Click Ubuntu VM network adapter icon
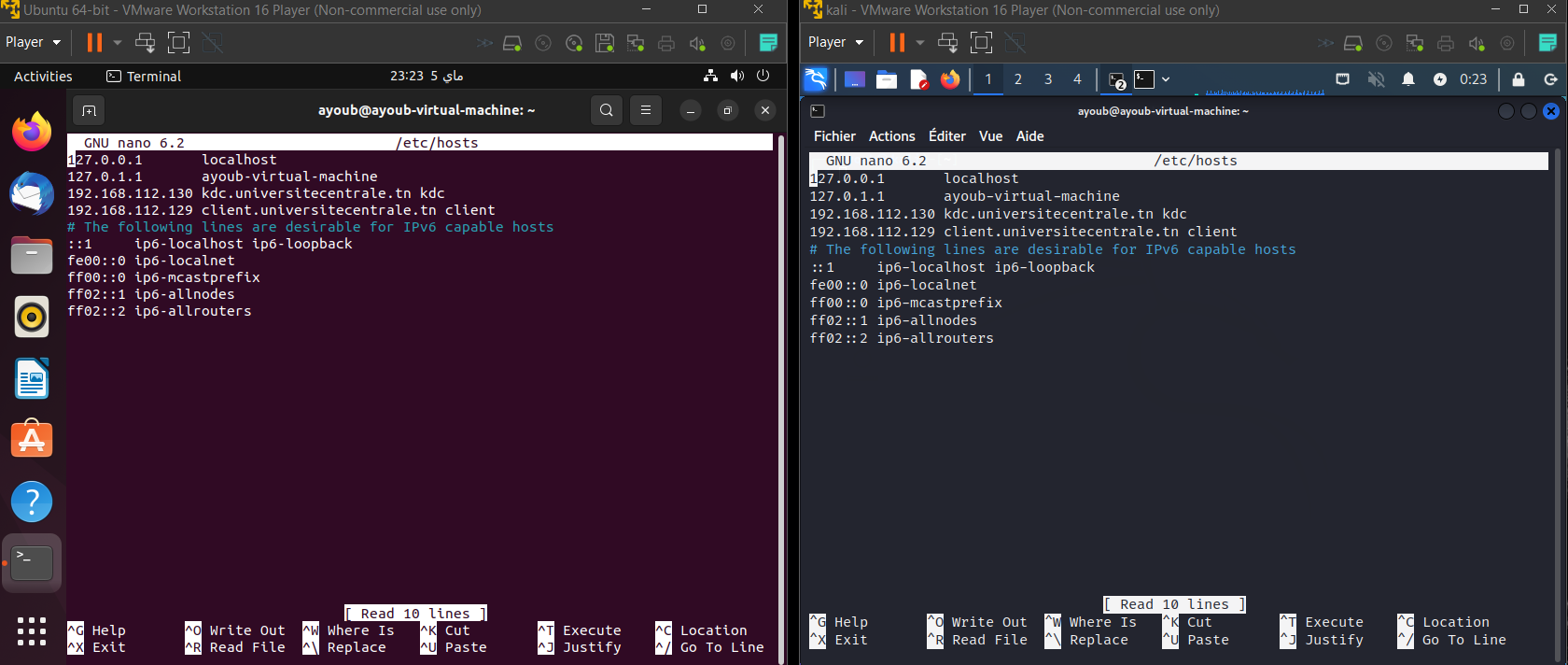Screen dimensions: 1568x665 pos(636,43)
